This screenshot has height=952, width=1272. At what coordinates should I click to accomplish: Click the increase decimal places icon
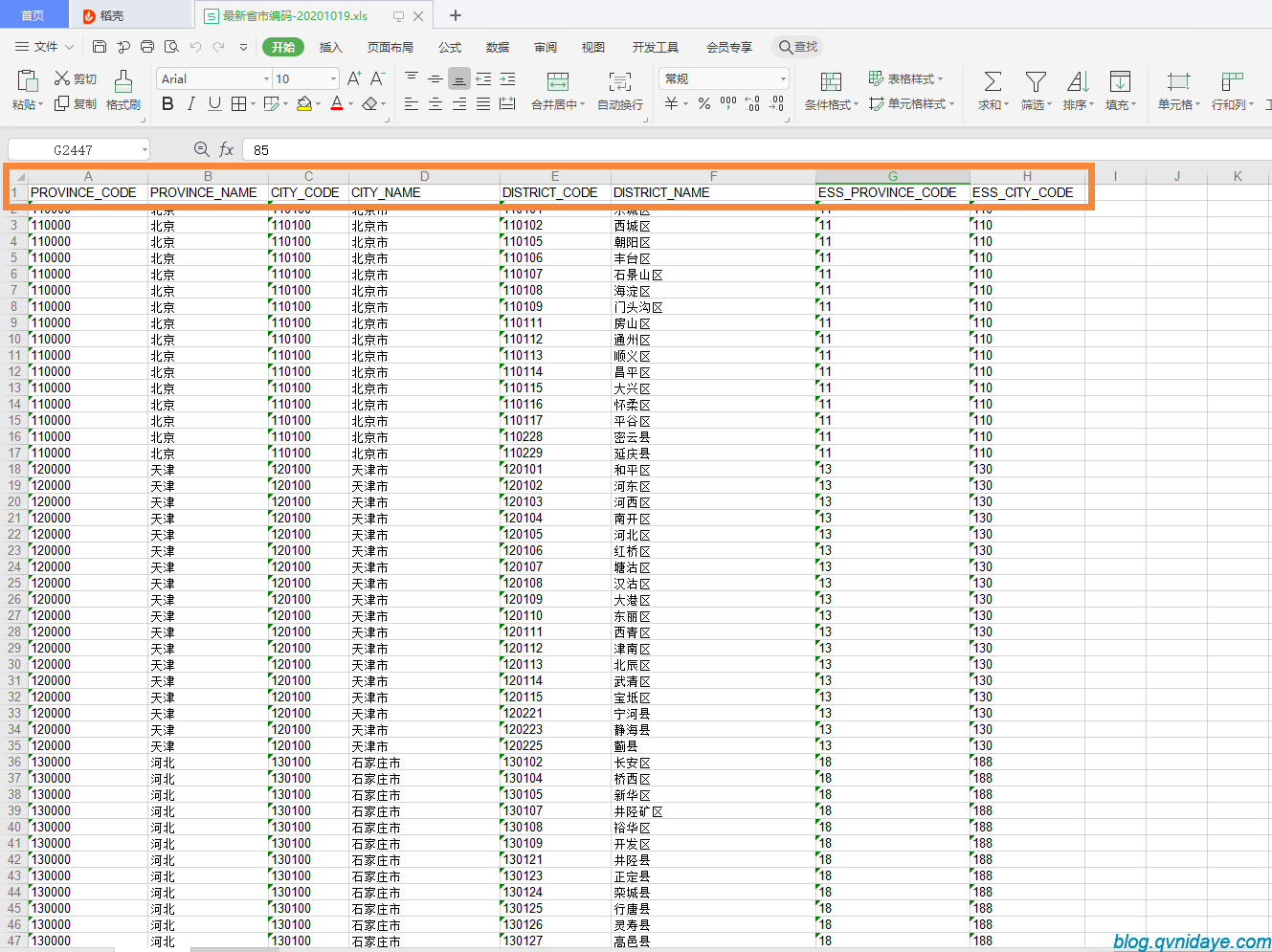[x=752, y=103]
